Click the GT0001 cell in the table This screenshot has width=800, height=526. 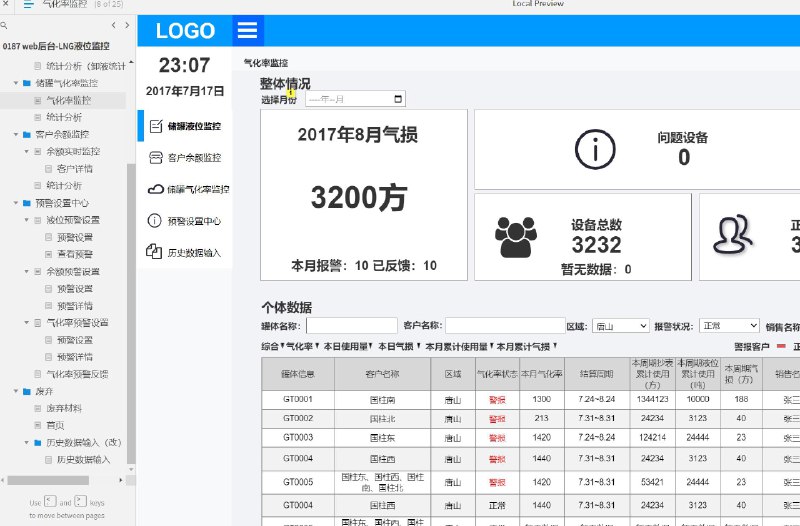coord(298,399)
